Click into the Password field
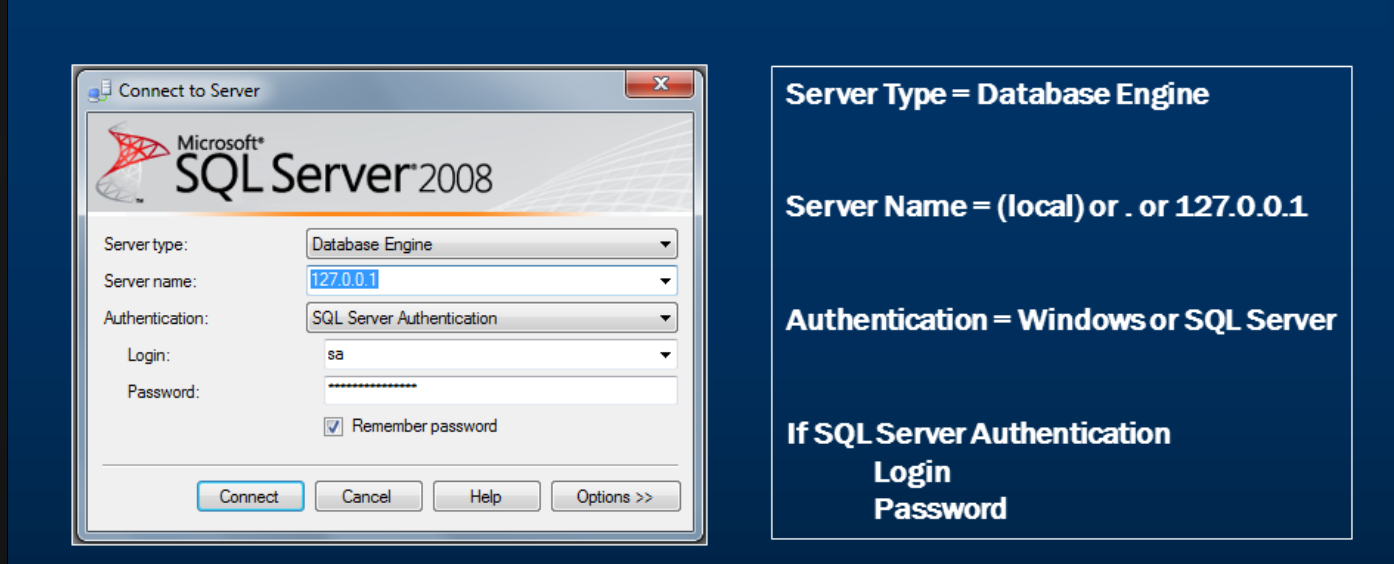Screen dimensions: 1394x564 click(500, 390)
